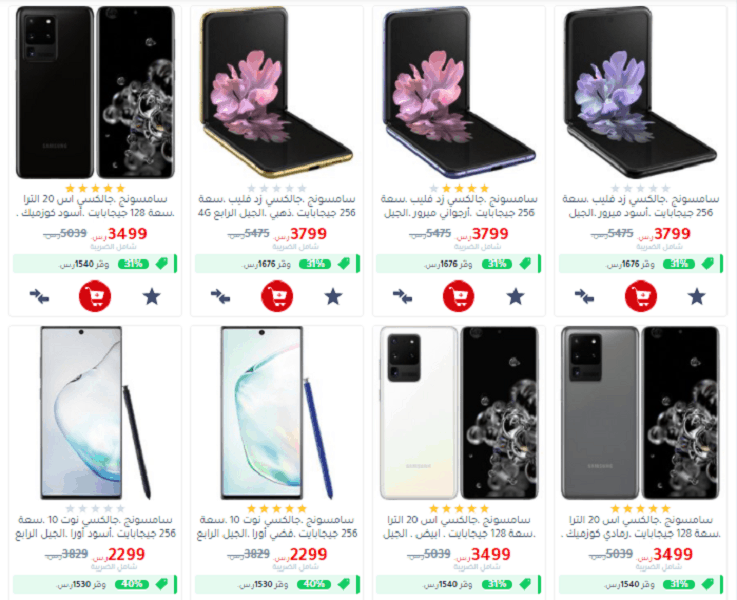Viewport: 737px width, 600px height.
Task: Open the gold Galaxy Z Flip product image
Action: pyautogui.click(x=277, y=93)
